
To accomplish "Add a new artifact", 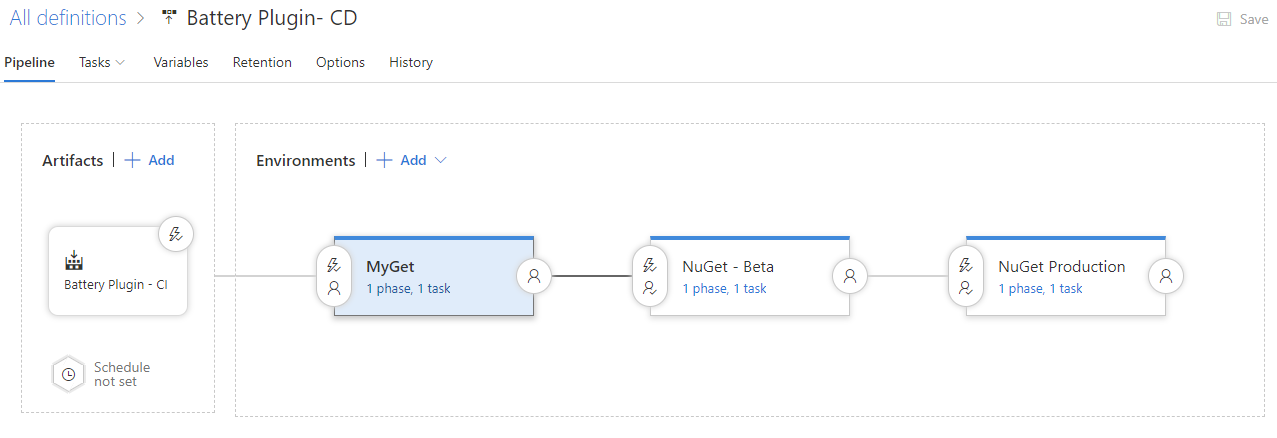I will [150, 160].
